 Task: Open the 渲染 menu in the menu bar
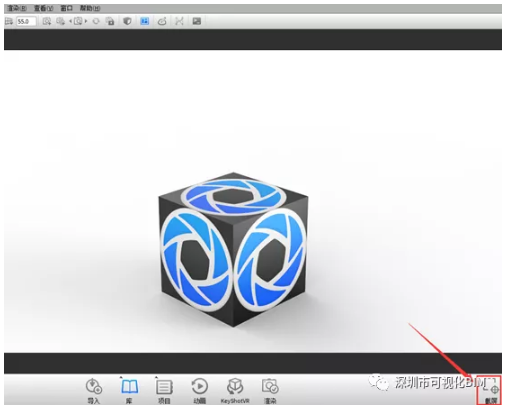coord(16,8)
